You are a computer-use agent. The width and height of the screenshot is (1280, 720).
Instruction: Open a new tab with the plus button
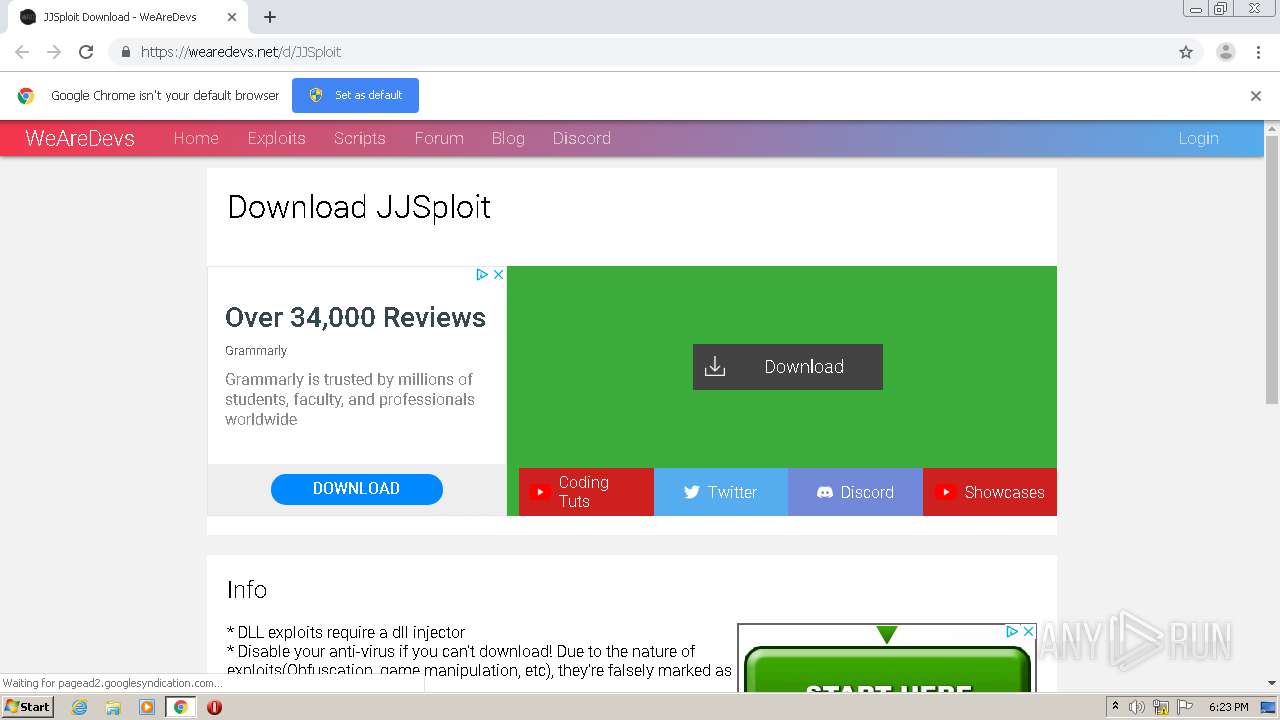[x=270, y=17]
